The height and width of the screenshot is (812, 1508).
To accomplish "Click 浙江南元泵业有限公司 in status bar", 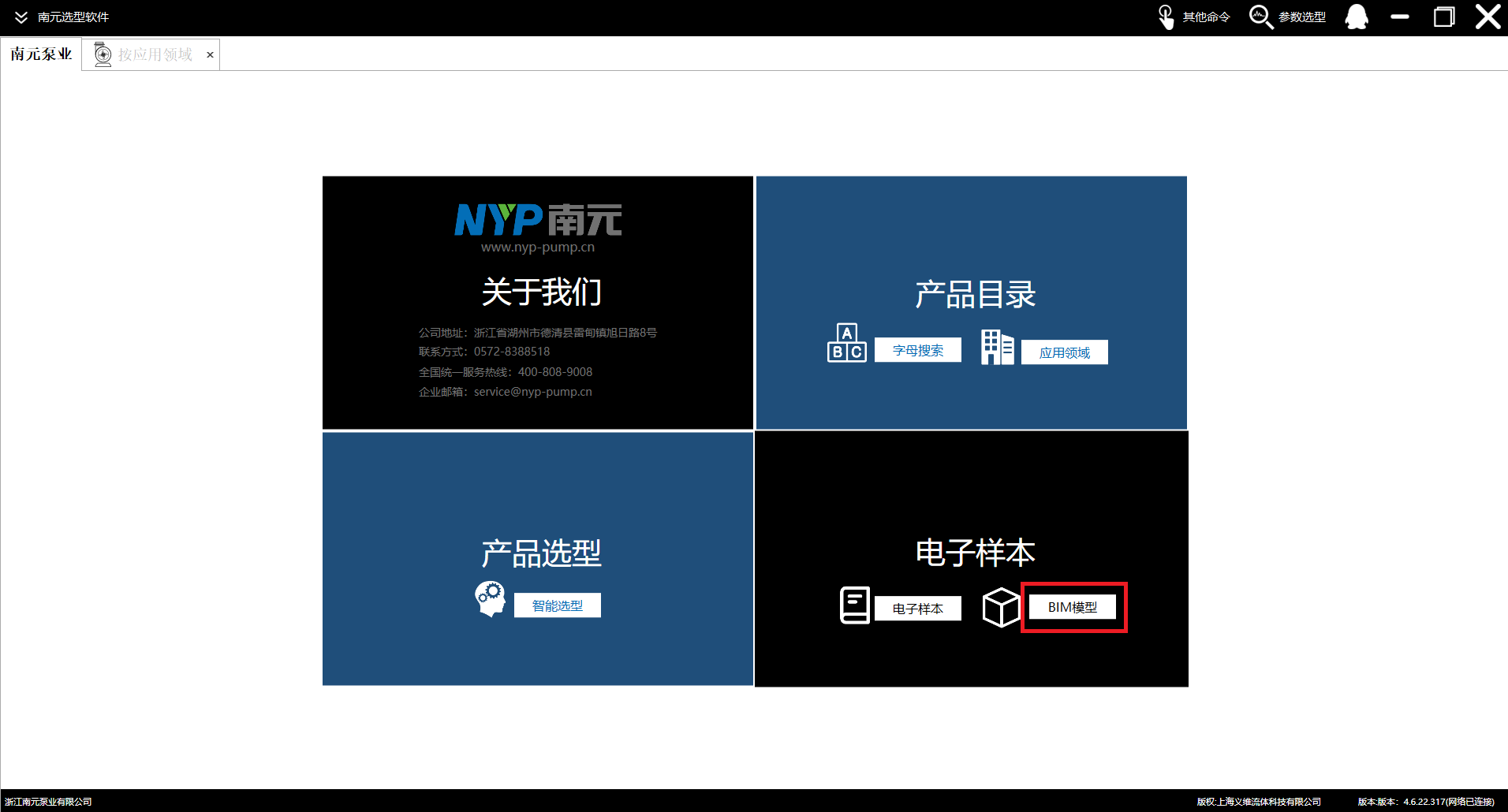I will click(48, 802).
